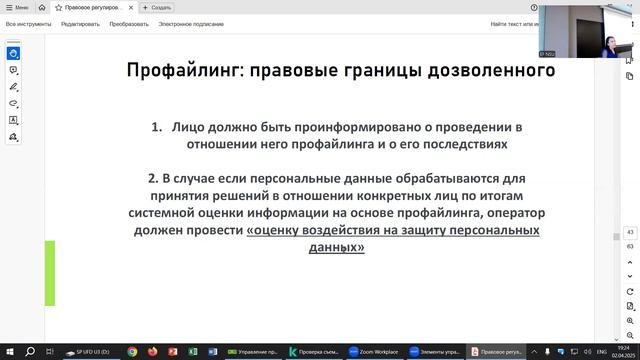
Task: Zoom out with the magnifier minus icon
Action: (630, 336)
